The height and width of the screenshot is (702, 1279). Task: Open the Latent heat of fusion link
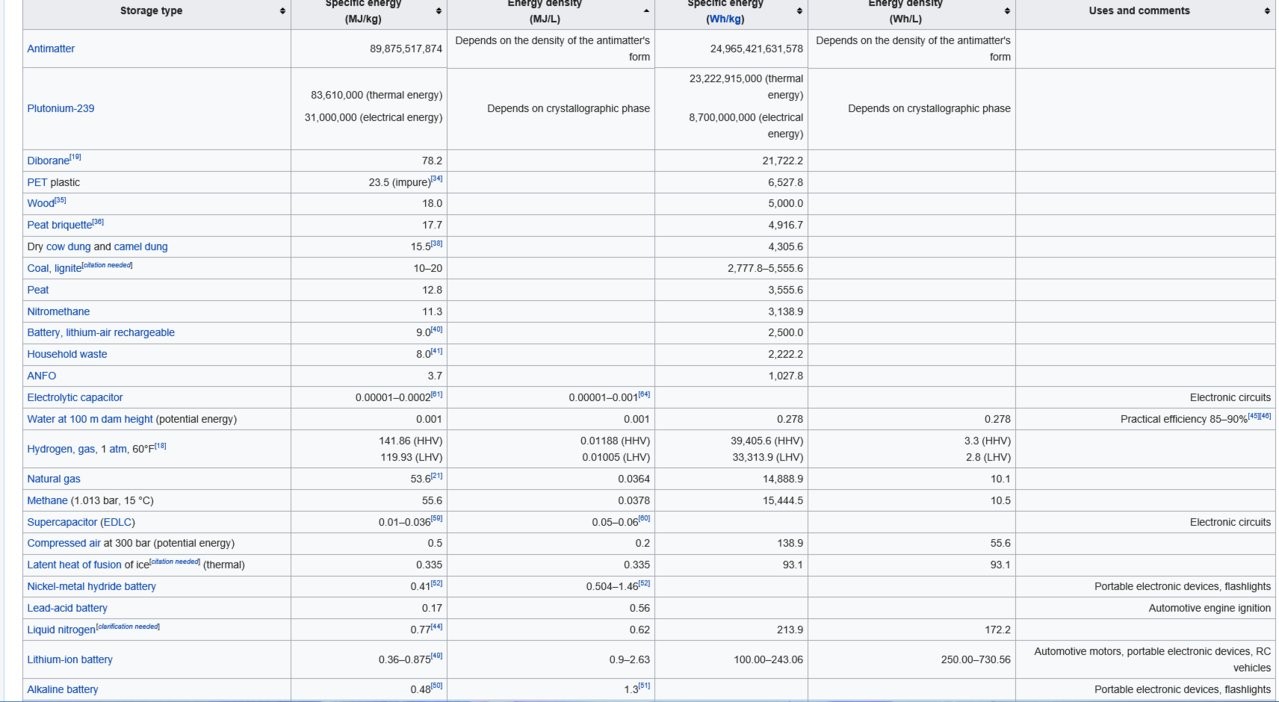[76, 565]
